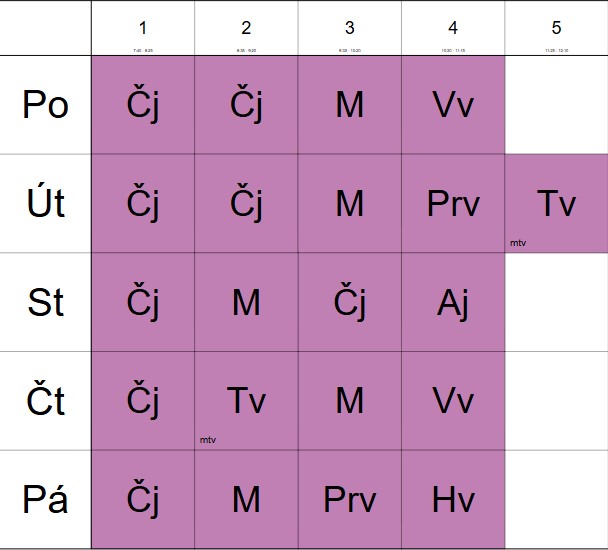
Task: Select the Friday Prv lesson cell
Action: (x=350, y=499)
